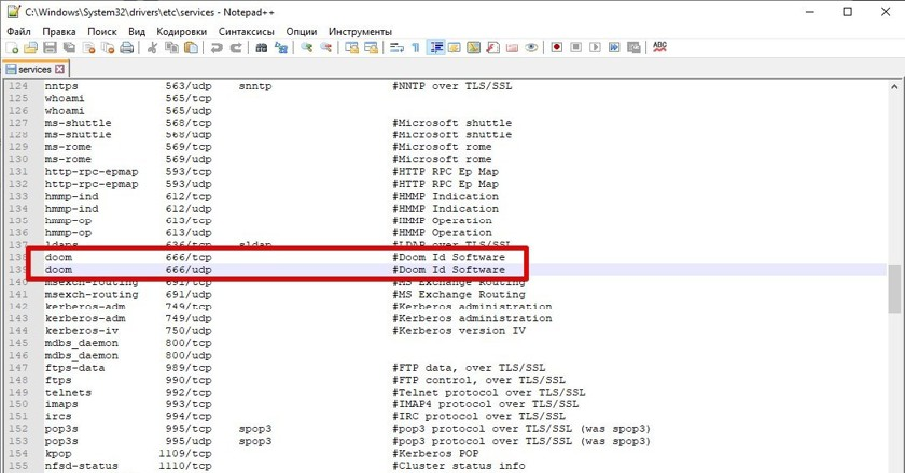Click the Copy toolbar icon
This screenshot has height=473, width=907.
tap(172, 48)
